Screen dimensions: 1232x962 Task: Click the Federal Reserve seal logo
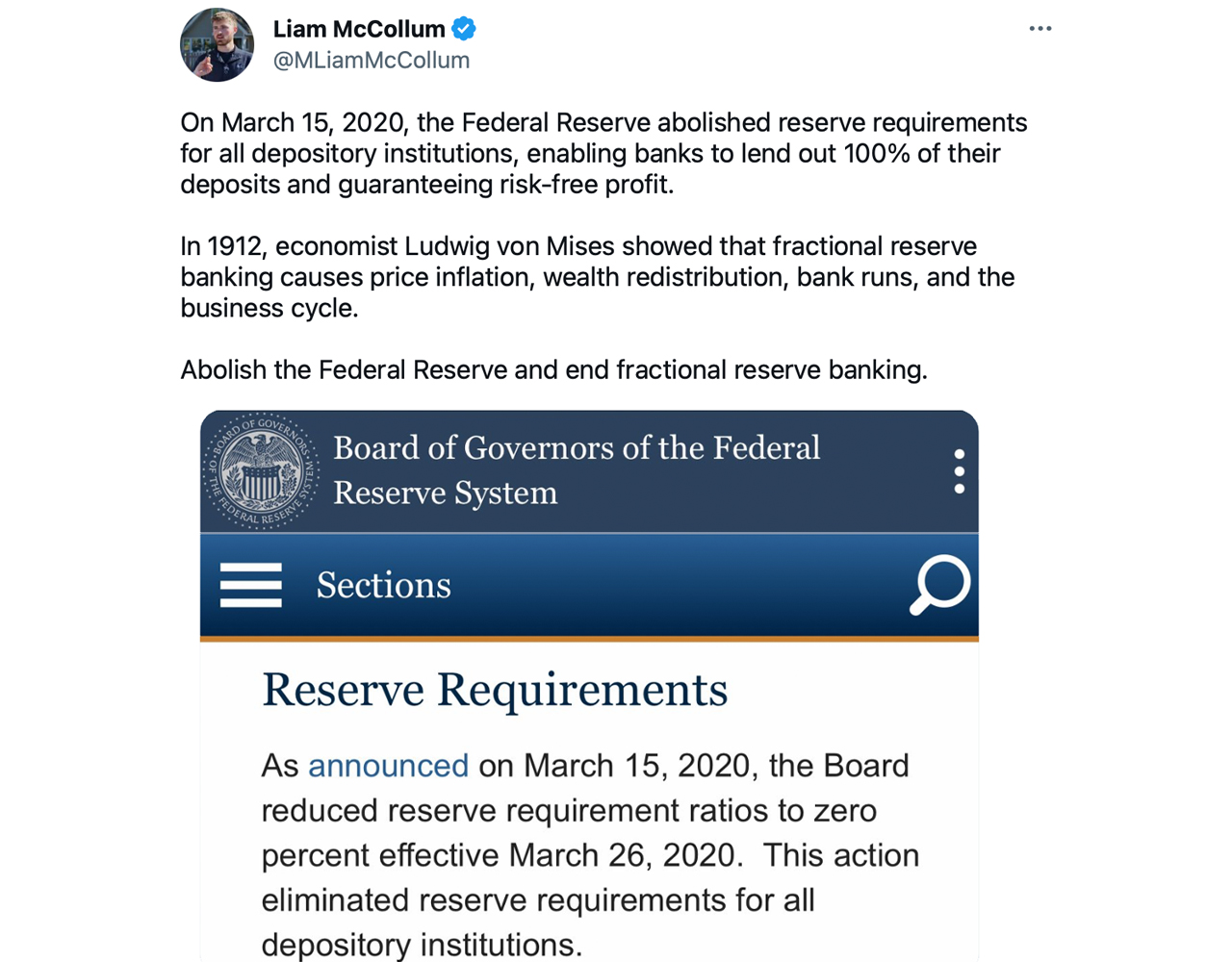(x=261, y=471)
